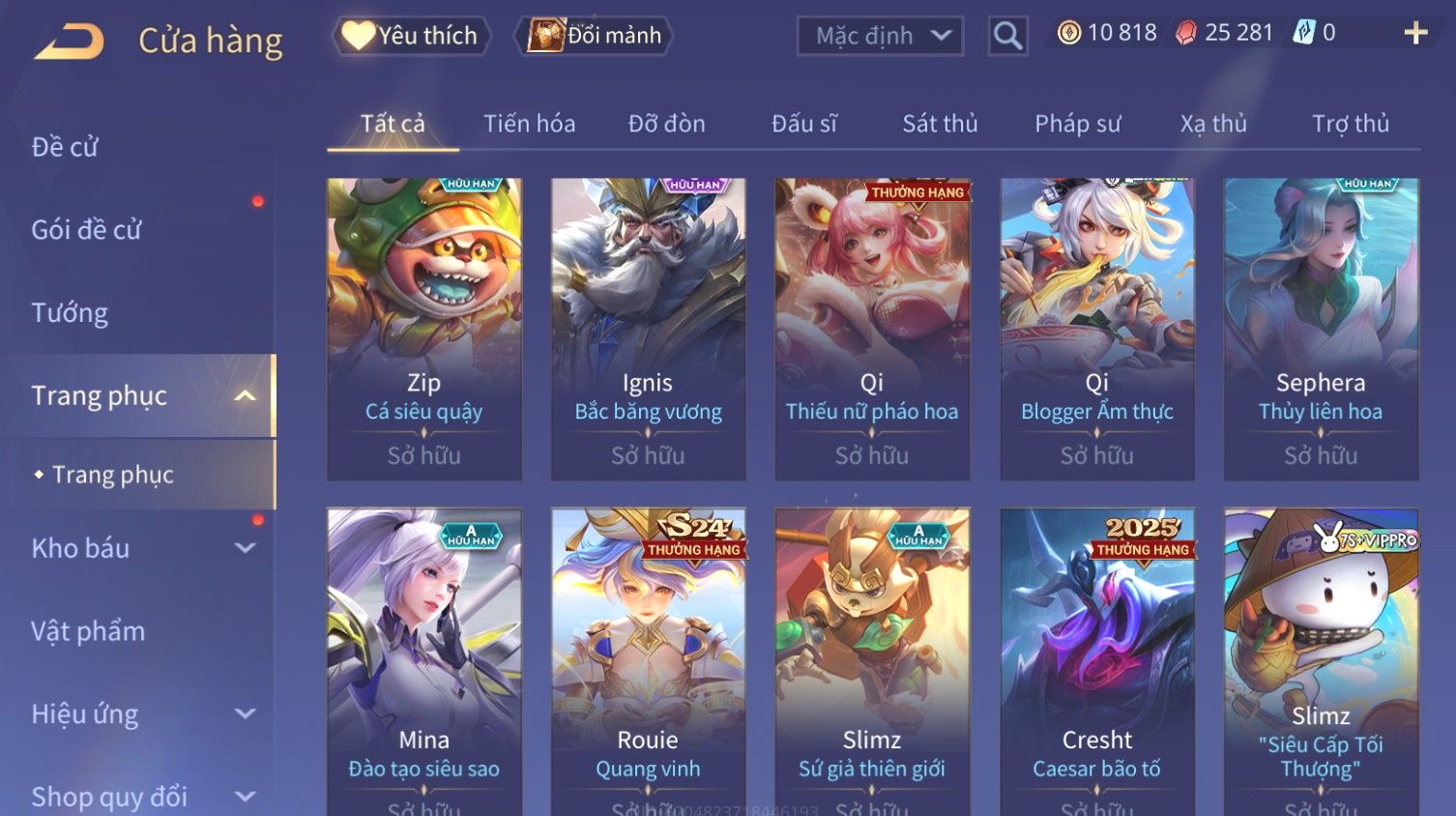1456x816 pixels.
Task: Open Đổi mảnh fragment exchange
Action: 595,36
